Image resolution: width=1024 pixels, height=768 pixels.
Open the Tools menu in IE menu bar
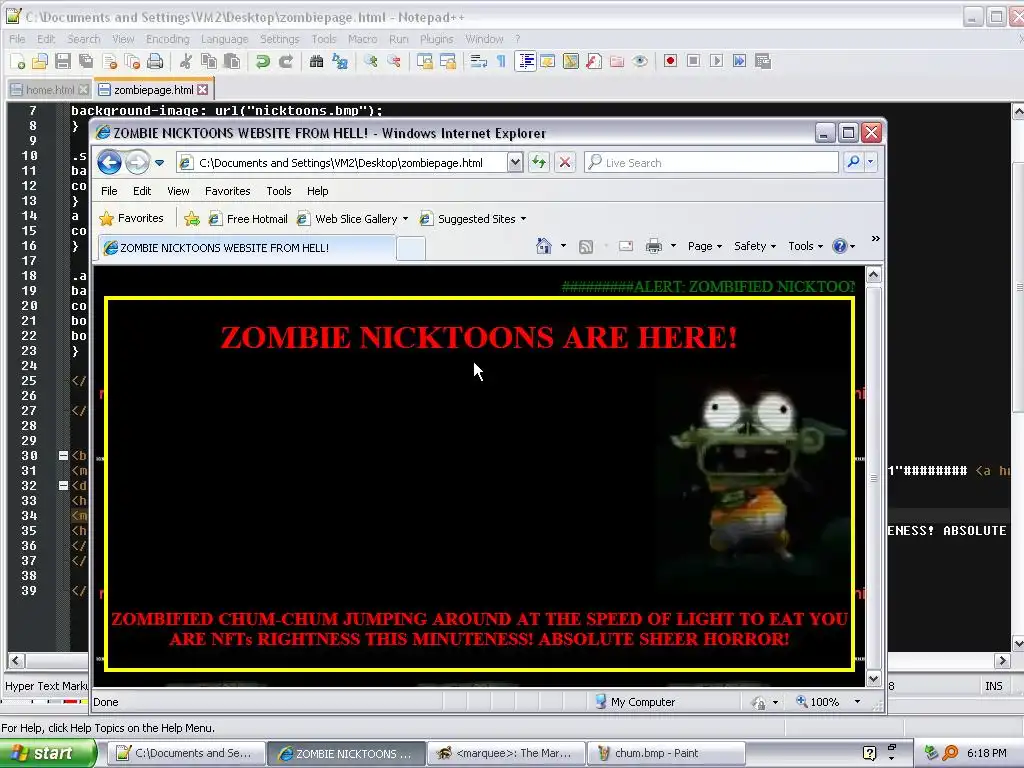coord(279,191)
